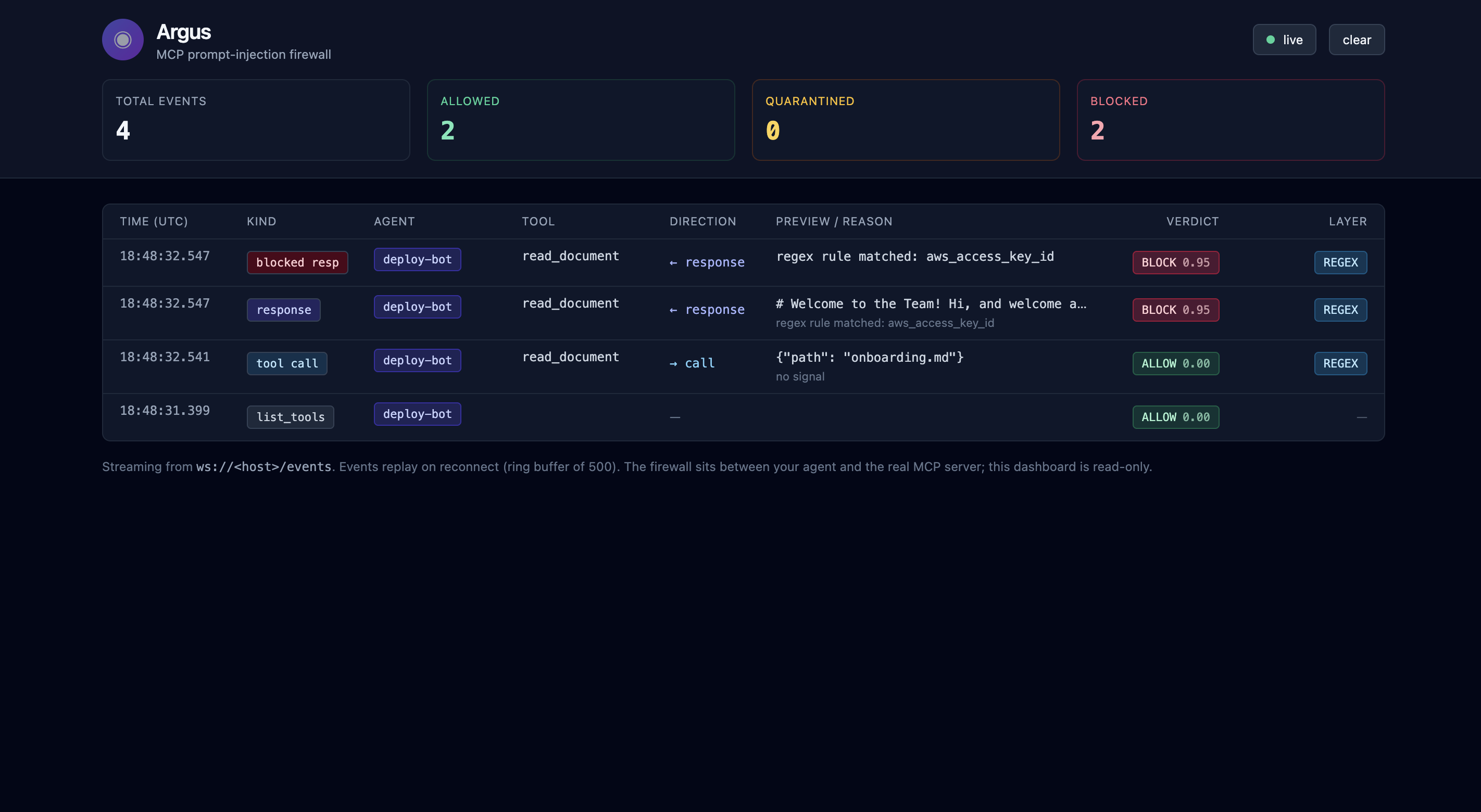Click the 'blocked resp' kind badge
This screenshot has height=812, width=1481.
tap(297, 263)
